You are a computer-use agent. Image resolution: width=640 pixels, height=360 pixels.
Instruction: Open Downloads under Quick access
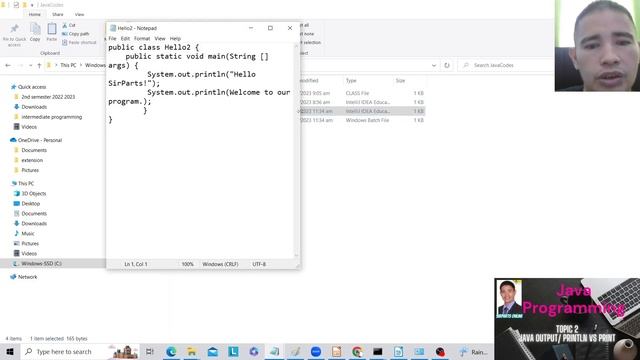click(34, 107)
